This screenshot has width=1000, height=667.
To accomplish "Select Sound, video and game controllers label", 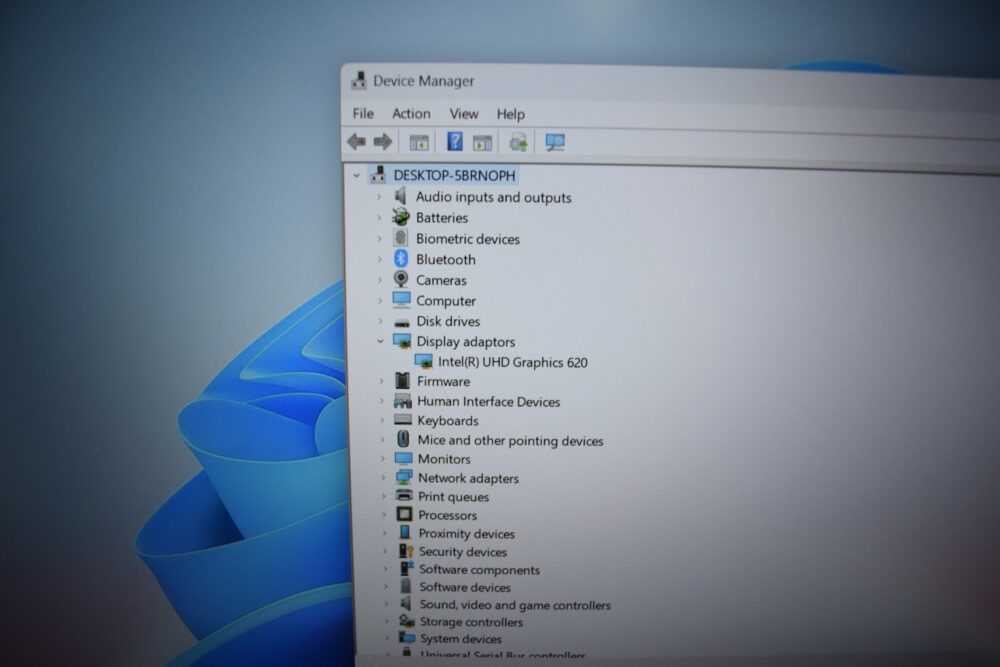I will pos(515,605).
